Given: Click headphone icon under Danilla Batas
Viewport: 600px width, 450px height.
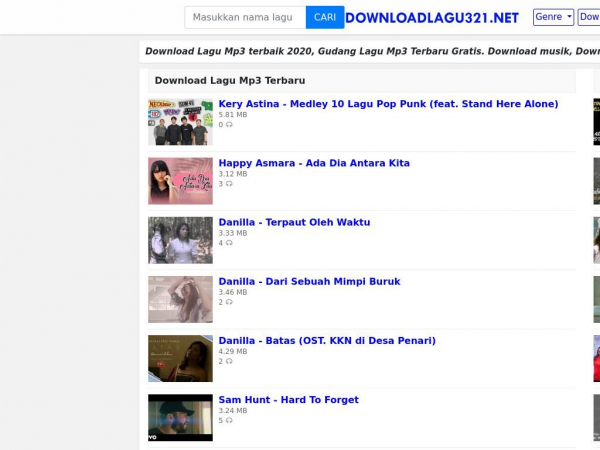Looking at the screenshot, I should point(229,361).
